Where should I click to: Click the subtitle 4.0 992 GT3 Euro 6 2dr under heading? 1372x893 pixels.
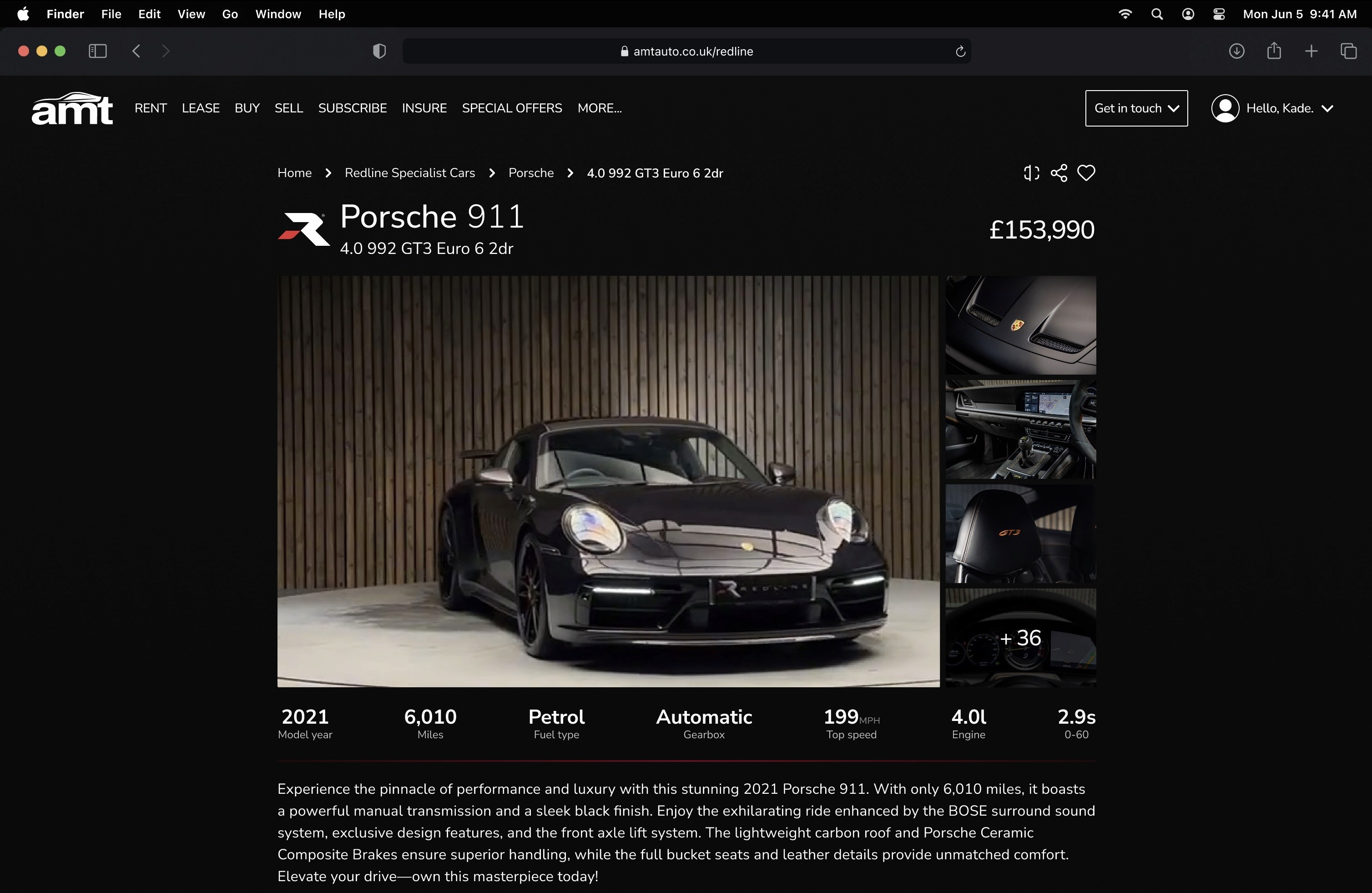(427, 249)
